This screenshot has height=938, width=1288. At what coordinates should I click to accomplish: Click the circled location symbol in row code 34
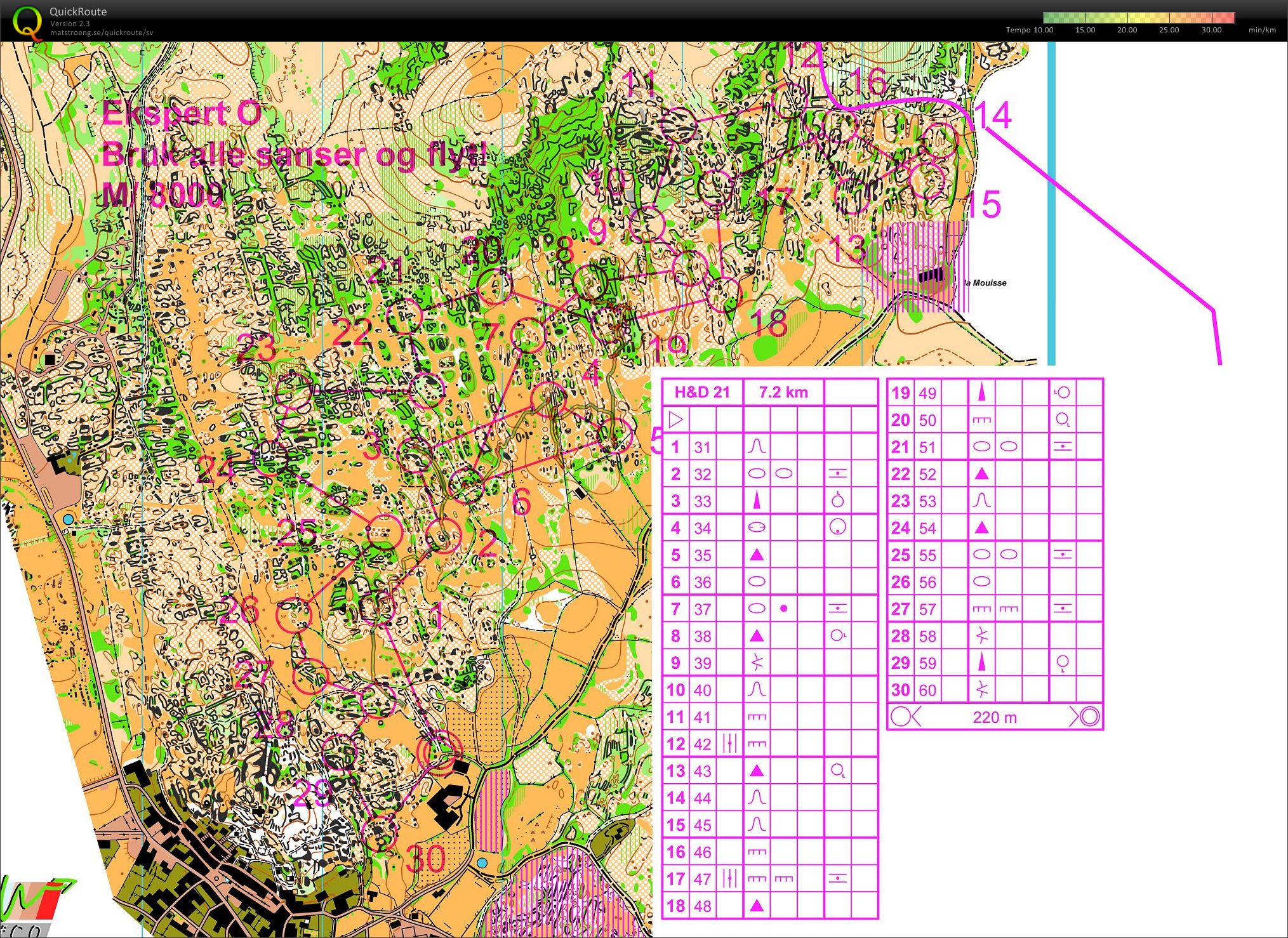click(x=838, y=527)
